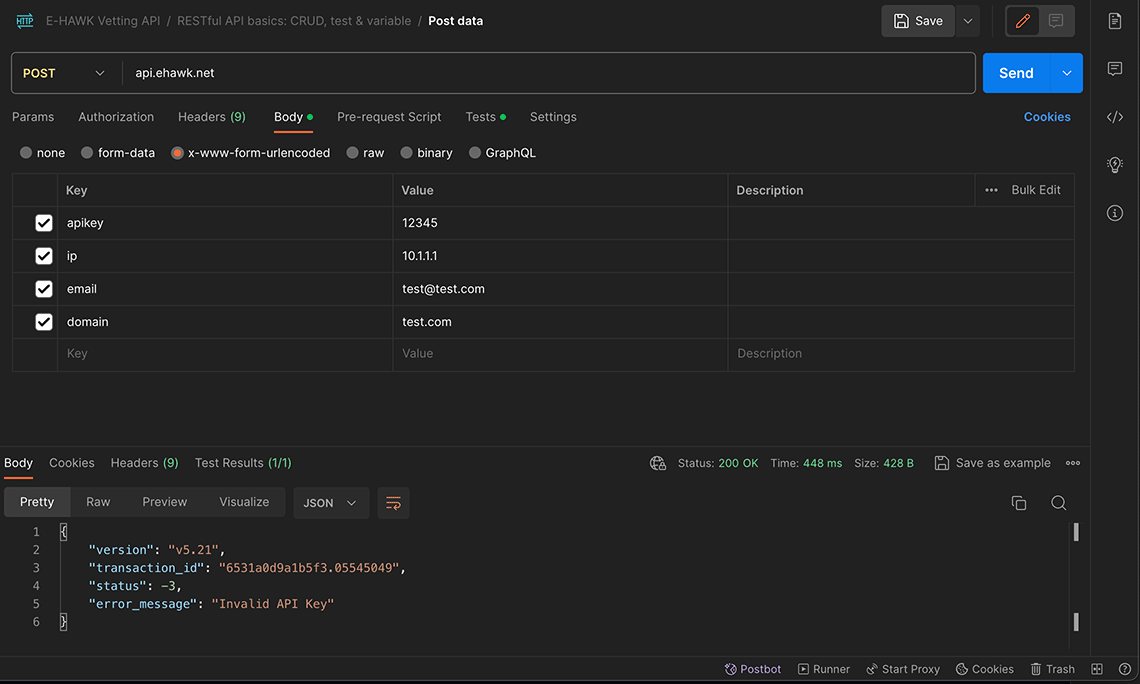
Task: Click the floppy disk Save icon
Action: 901,20
